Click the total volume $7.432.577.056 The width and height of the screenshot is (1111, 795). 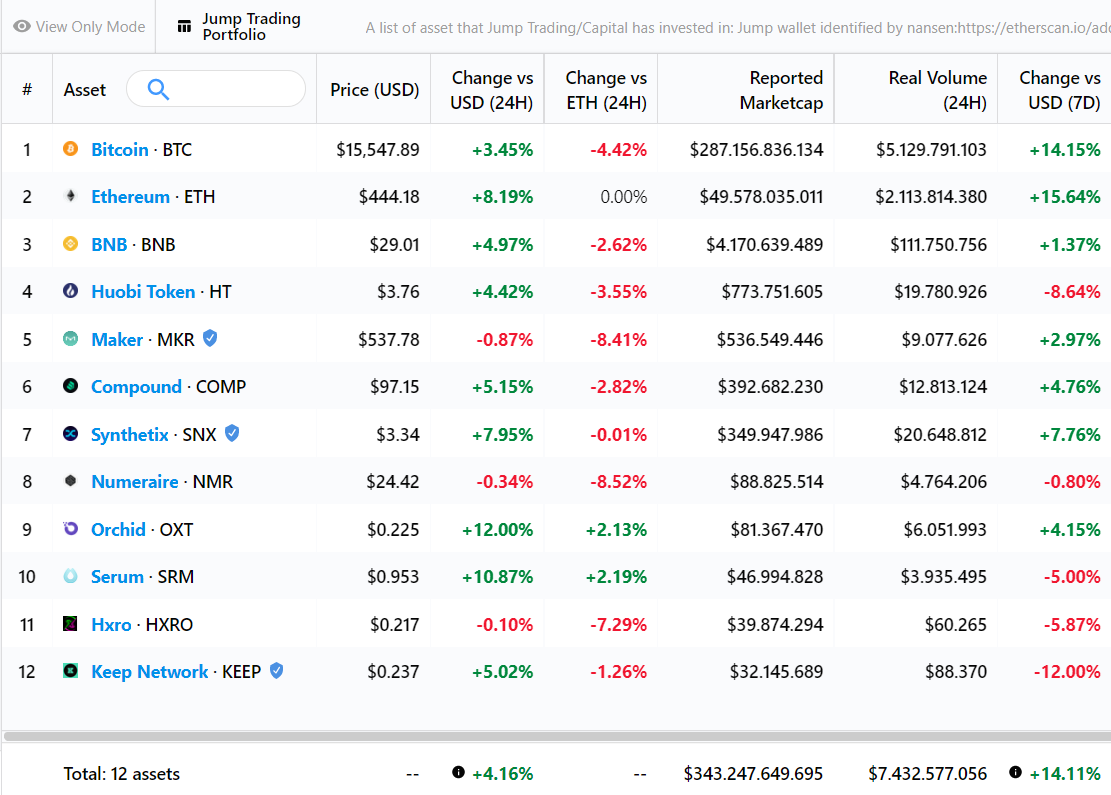pyautogui.click(x=927, y=774)
